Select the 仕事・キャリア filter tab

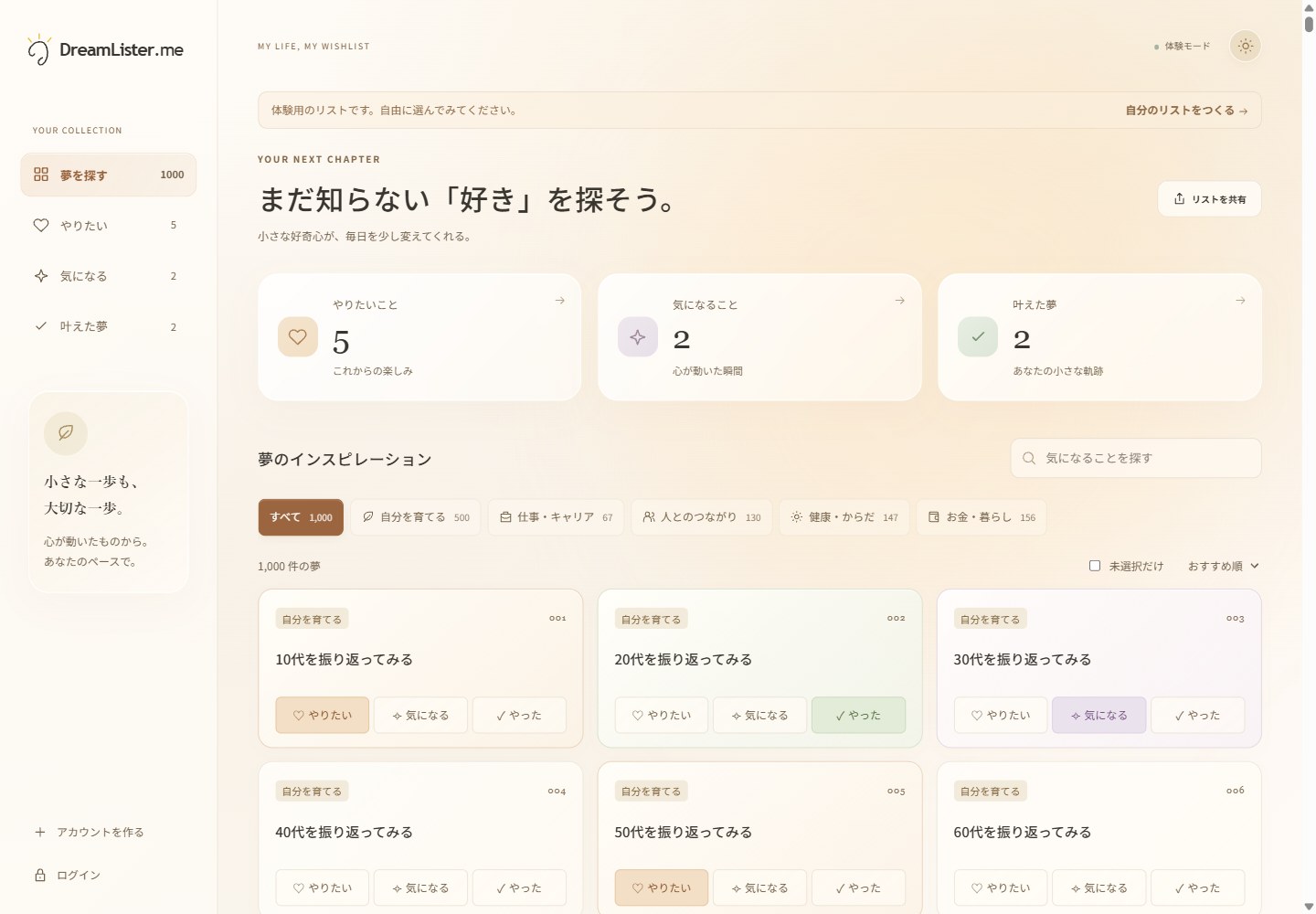pyautogui.click(x=556, y=517)
